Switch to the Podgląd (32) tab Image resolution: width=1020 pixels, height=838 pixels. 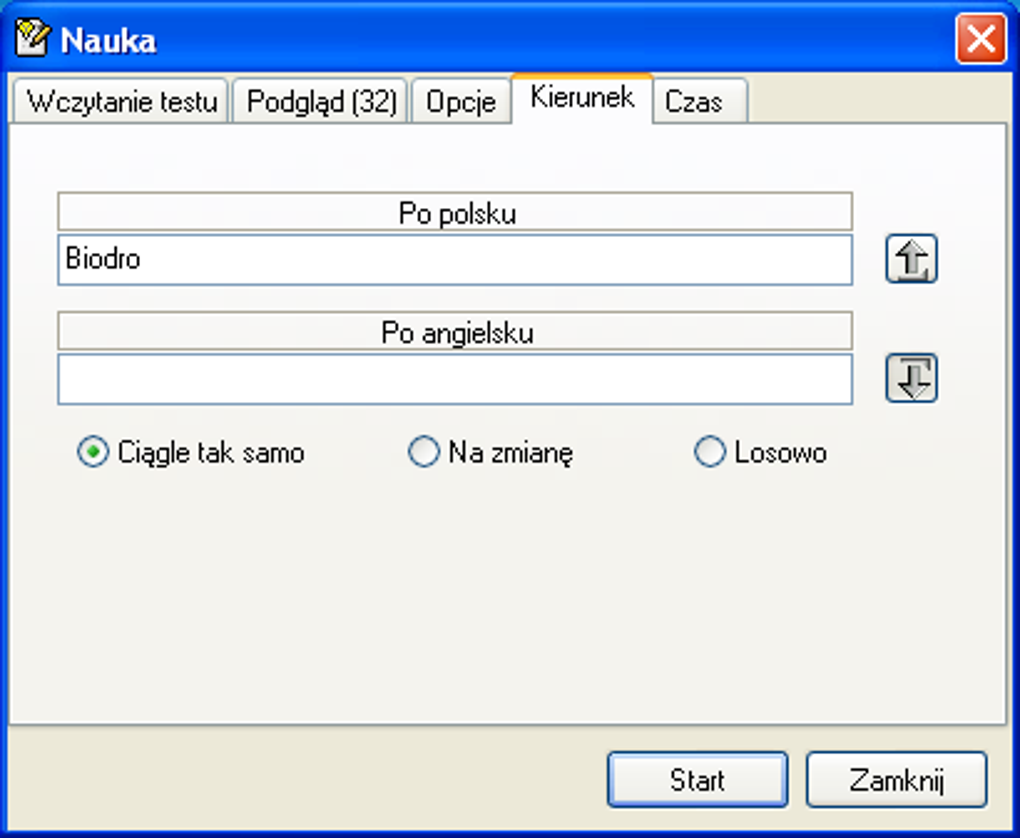(321, 102)
